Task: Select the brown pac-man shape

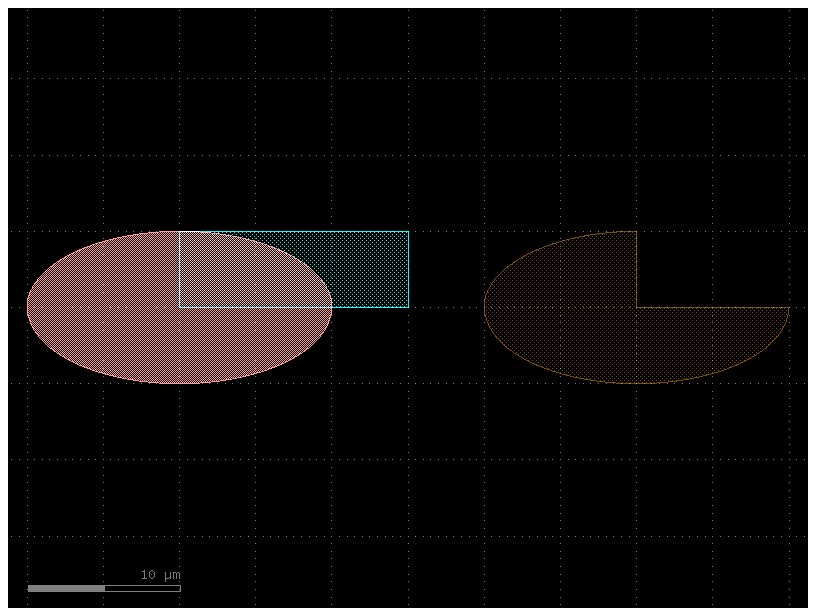Action: tap(570, 330)
